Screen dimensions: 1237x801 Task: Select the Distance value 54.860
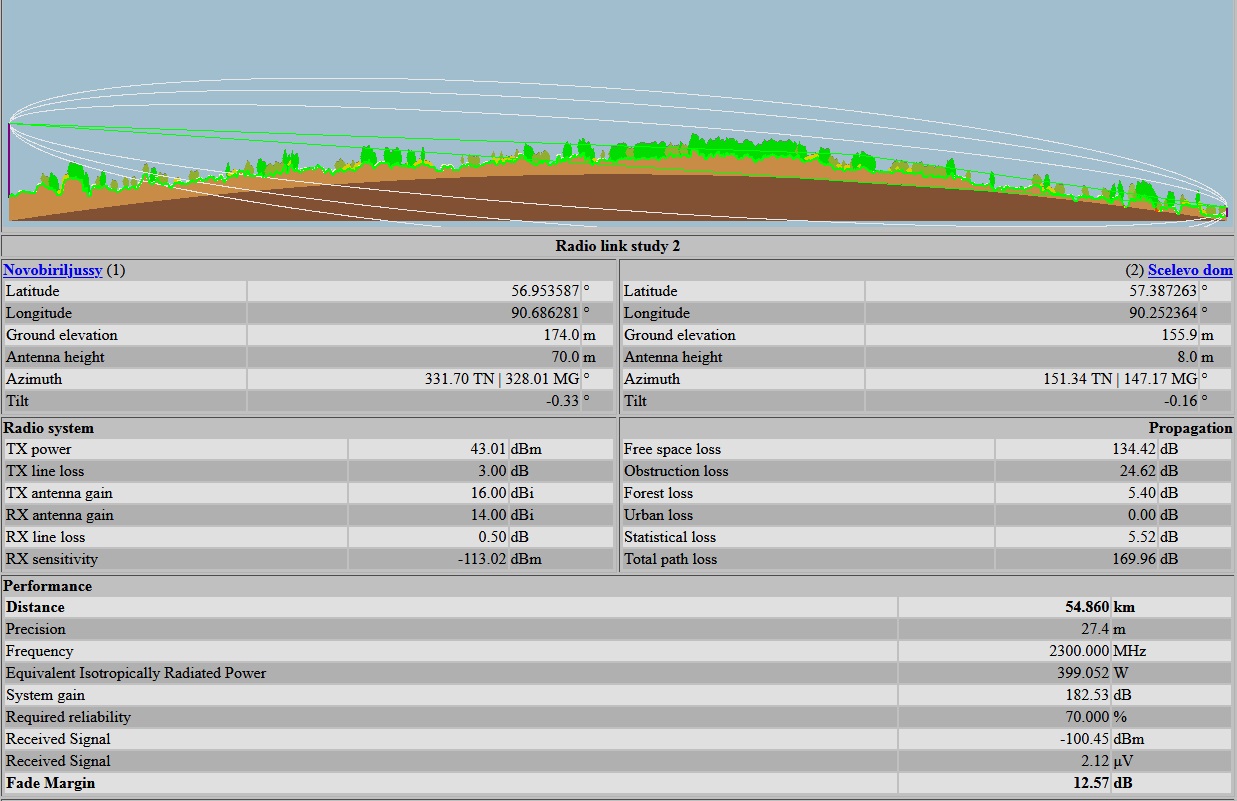click(1087, 607)
